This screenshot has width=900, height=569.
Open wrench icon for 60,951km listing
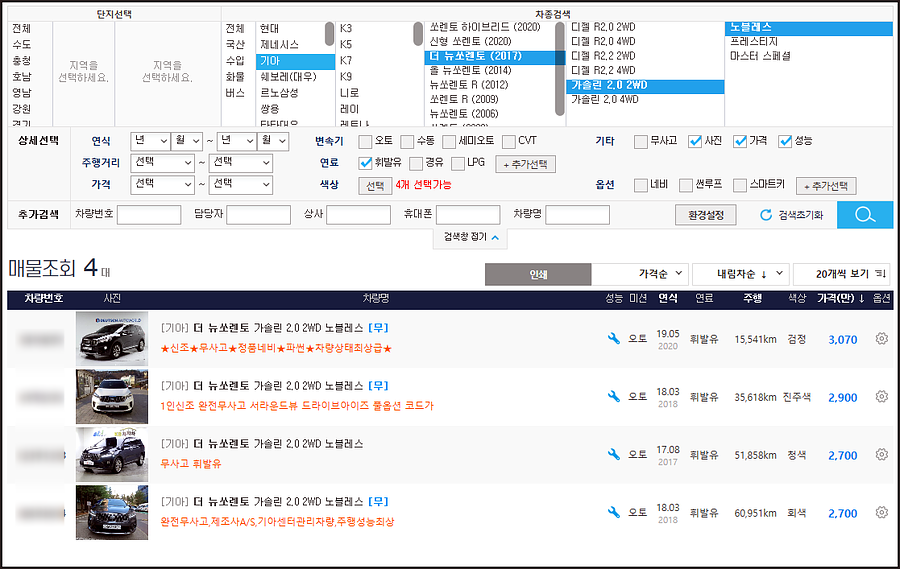[x=614, y=513]
